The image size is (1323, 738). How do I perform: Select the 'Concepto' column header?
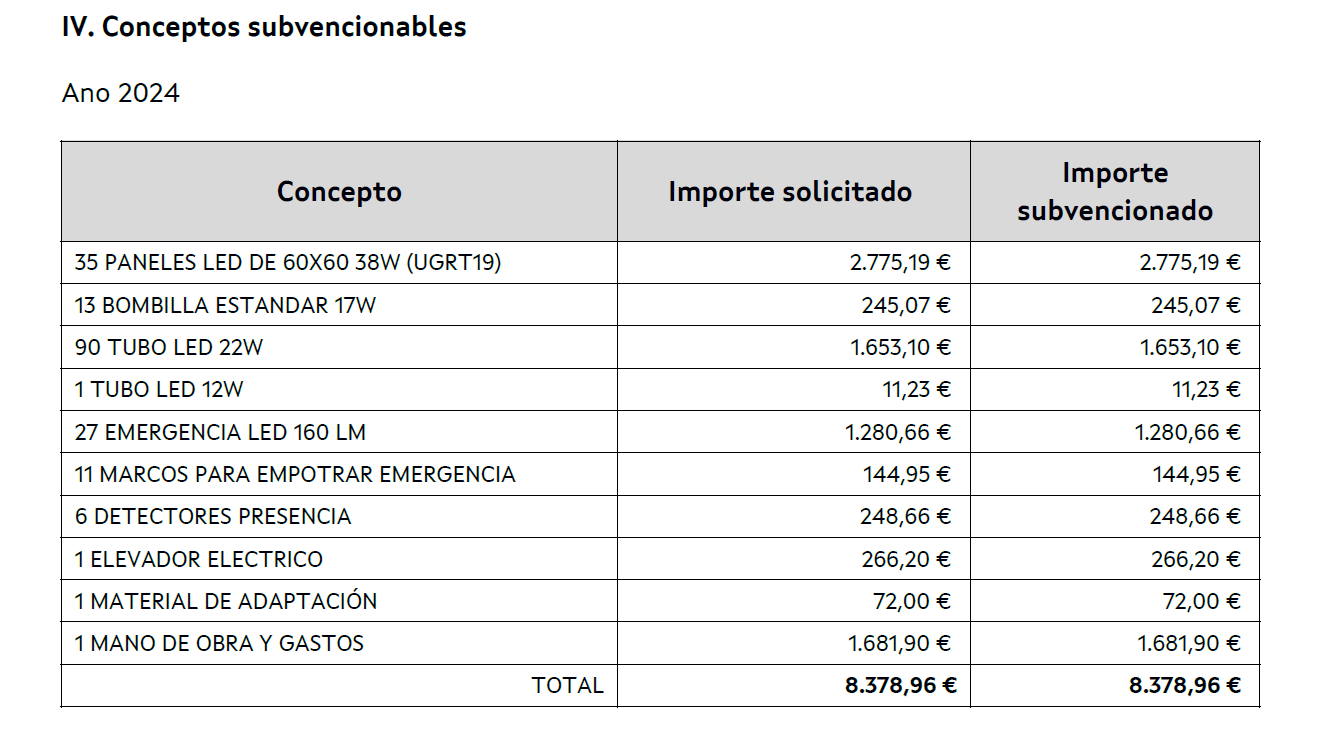339,191
